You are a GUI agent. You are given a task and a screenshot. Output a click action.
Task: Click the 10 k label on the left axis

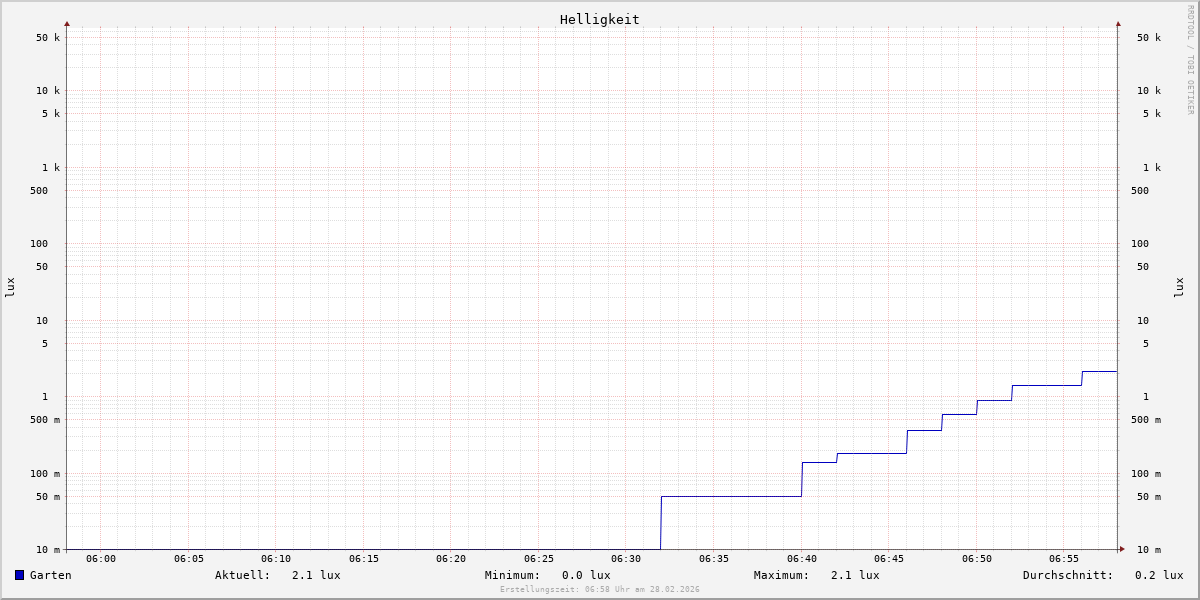point(48,91)
